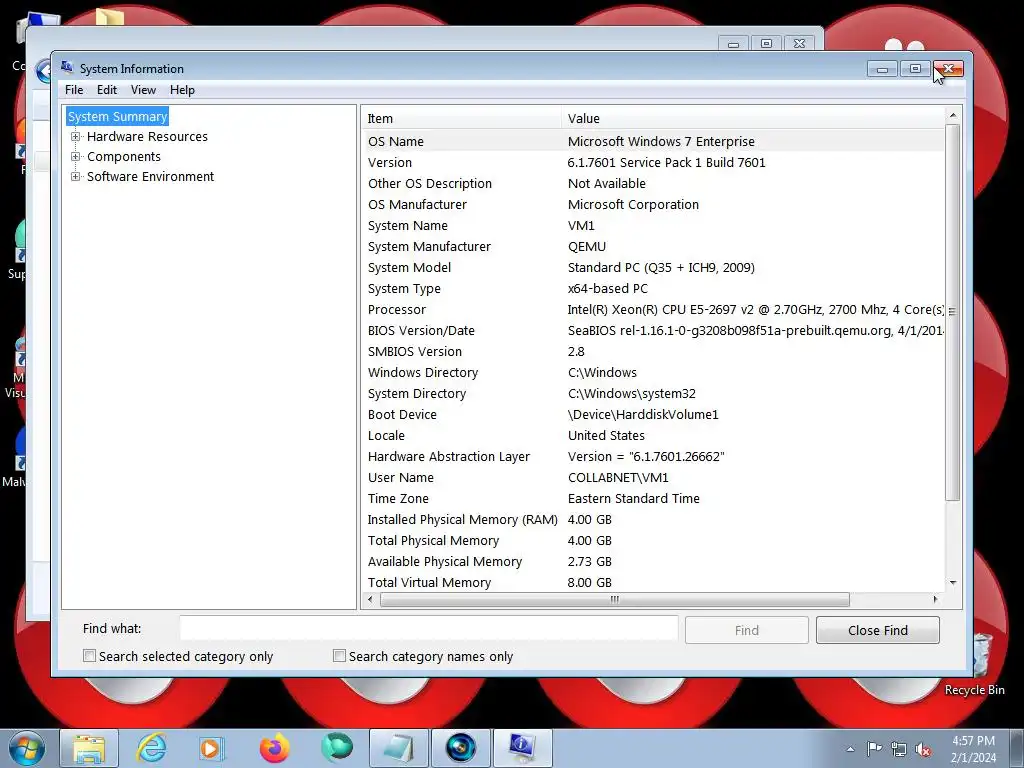Viewport: 1024px width, 768px height.
Task: Click the horizontal scrollbar left arrow
Action: point(370,600)
